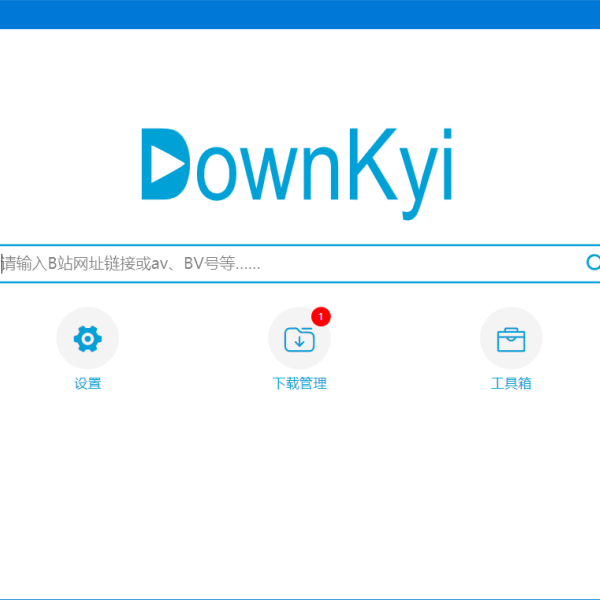Click the search magnifier icon
Screen dimensions: 600x600
point(593,262)
